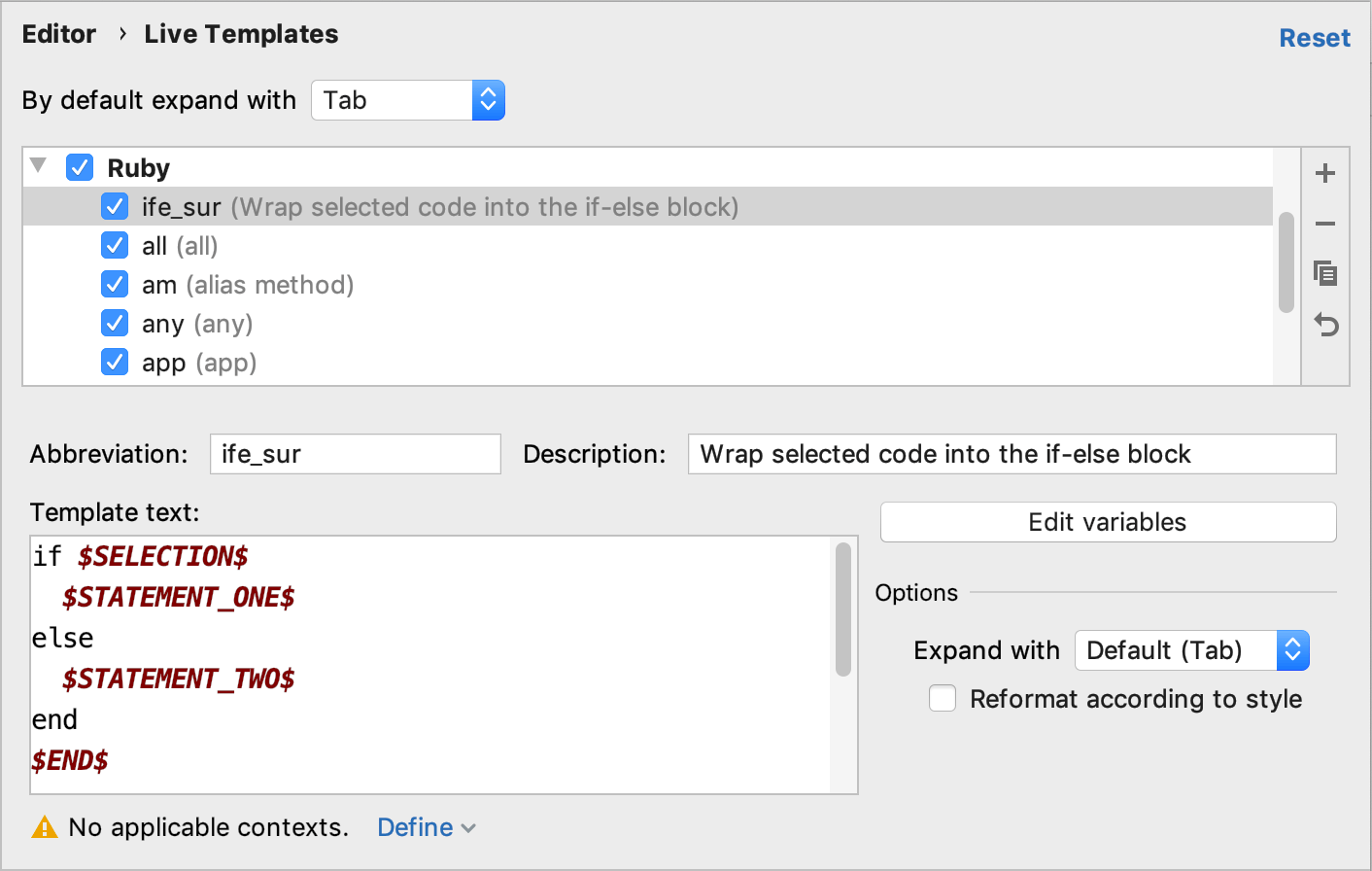Enable Reformat according to style
The width and height of the screenshot is (1372, 871).
[x=942, y=698]
